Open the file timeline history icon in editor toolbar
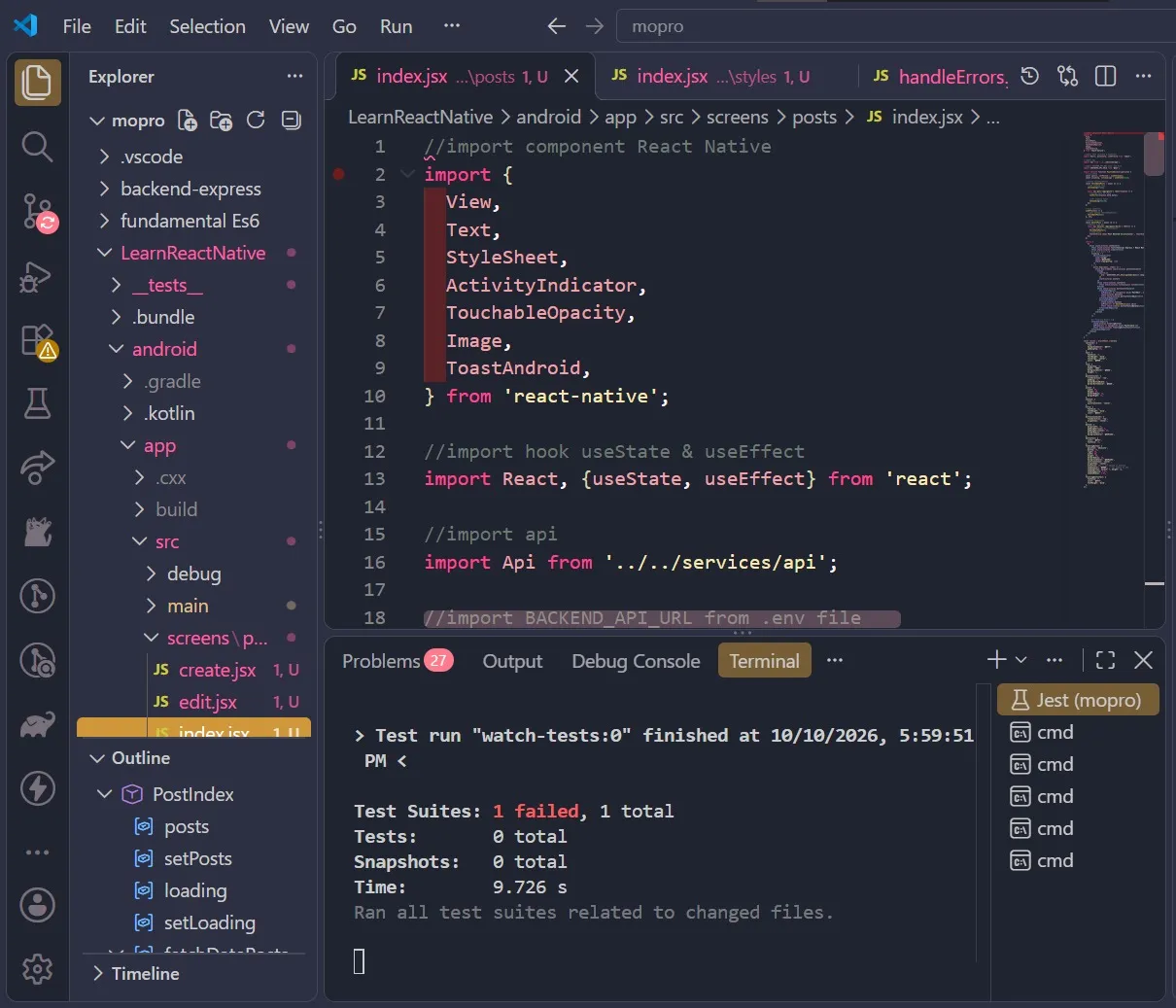This screenshot has height=1008, width=1176. 1030,76
